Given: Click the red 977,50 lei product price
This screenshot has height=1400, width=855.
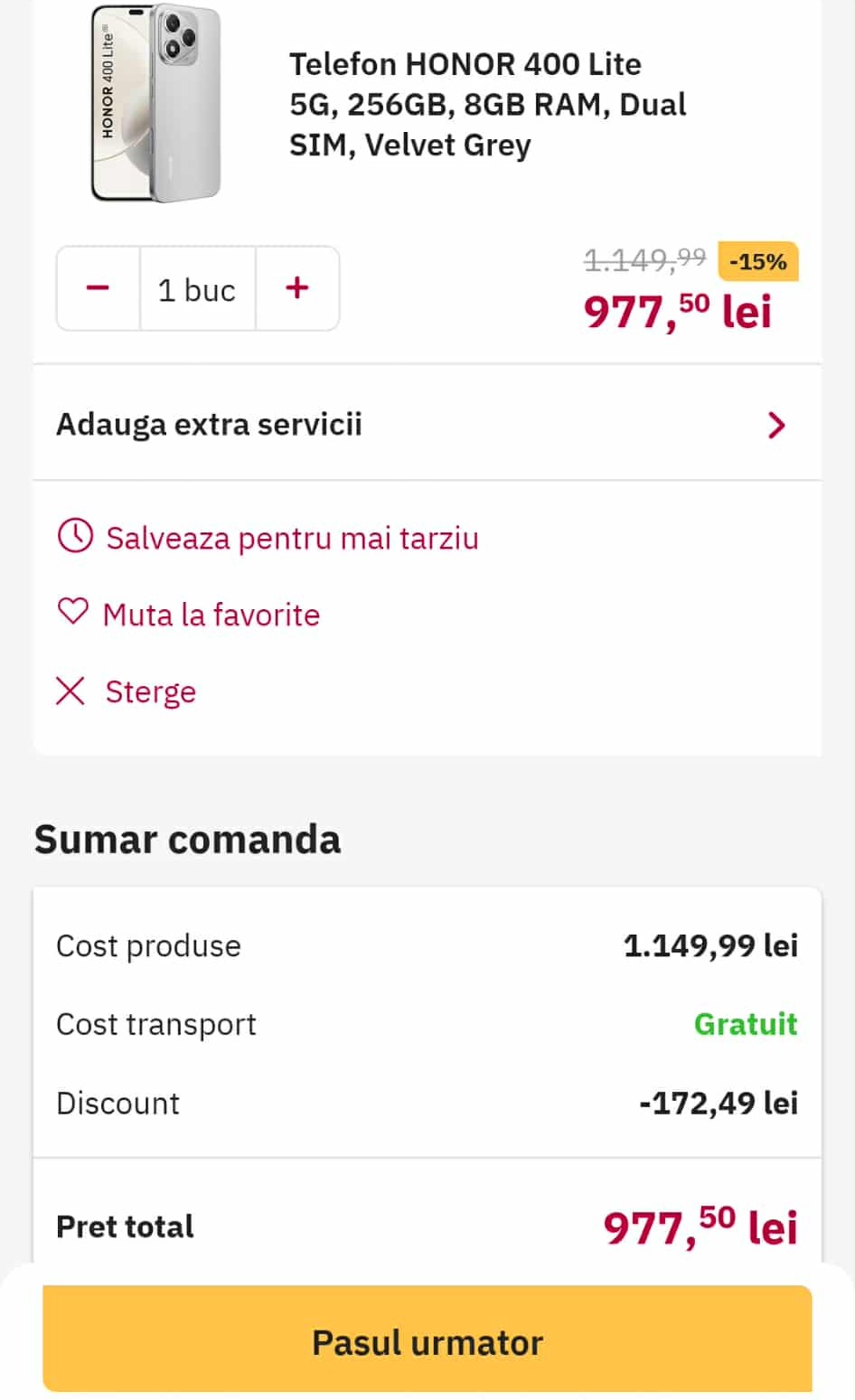Looking at the screenshot, I should click(678, 312).
